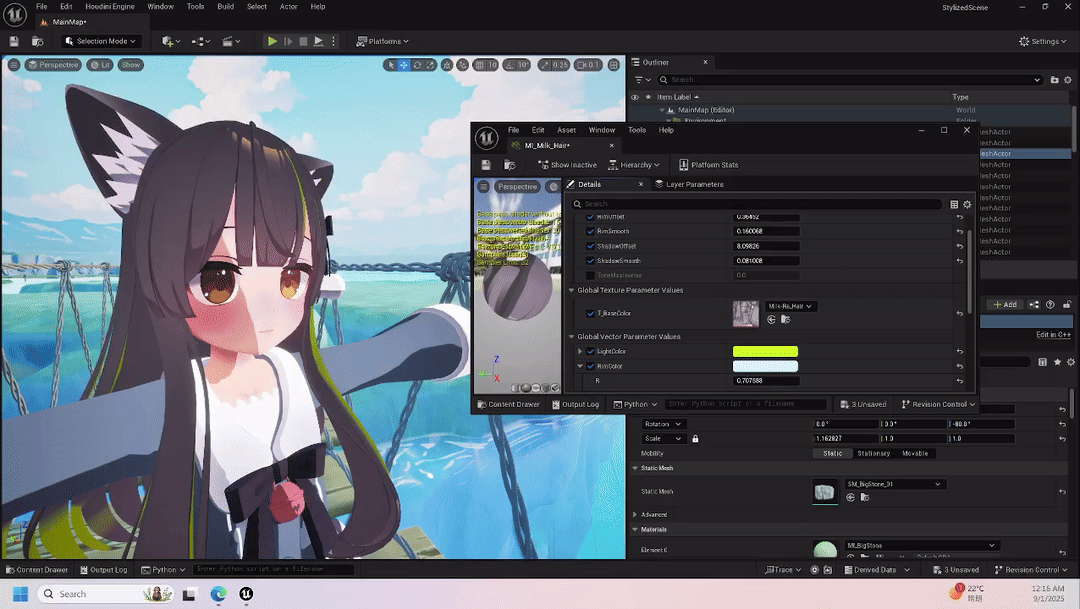Uncheck the ShadowOffset parameter checkbox

click(590, 246)
